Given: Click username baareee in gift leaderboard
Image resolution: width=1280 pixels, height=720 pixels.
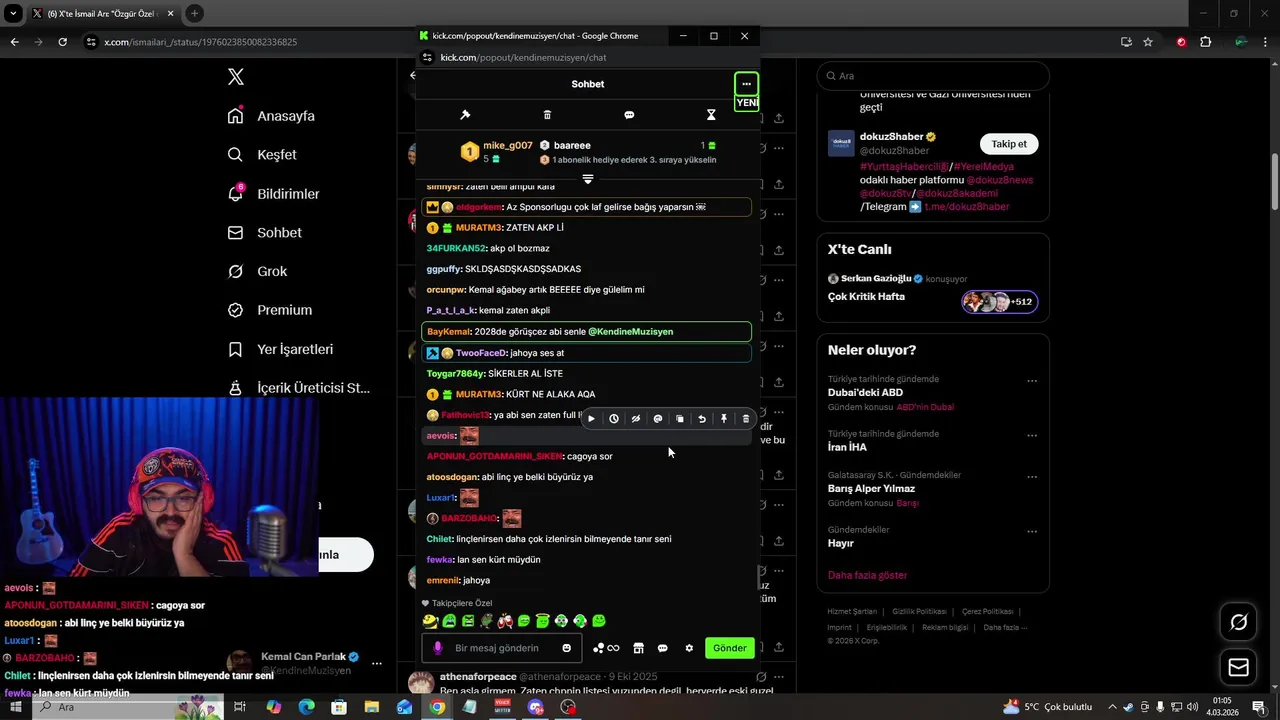Looking at the screenshot, I should pyautogui.click(x=572, y=145).
